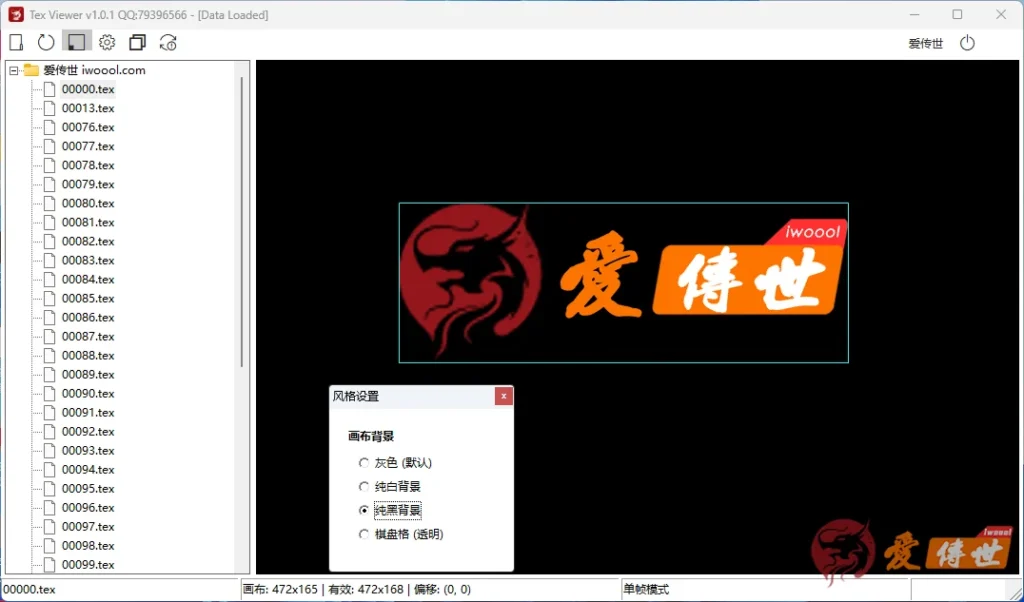Select 00093.tex in the file tree

coord(88,451)
